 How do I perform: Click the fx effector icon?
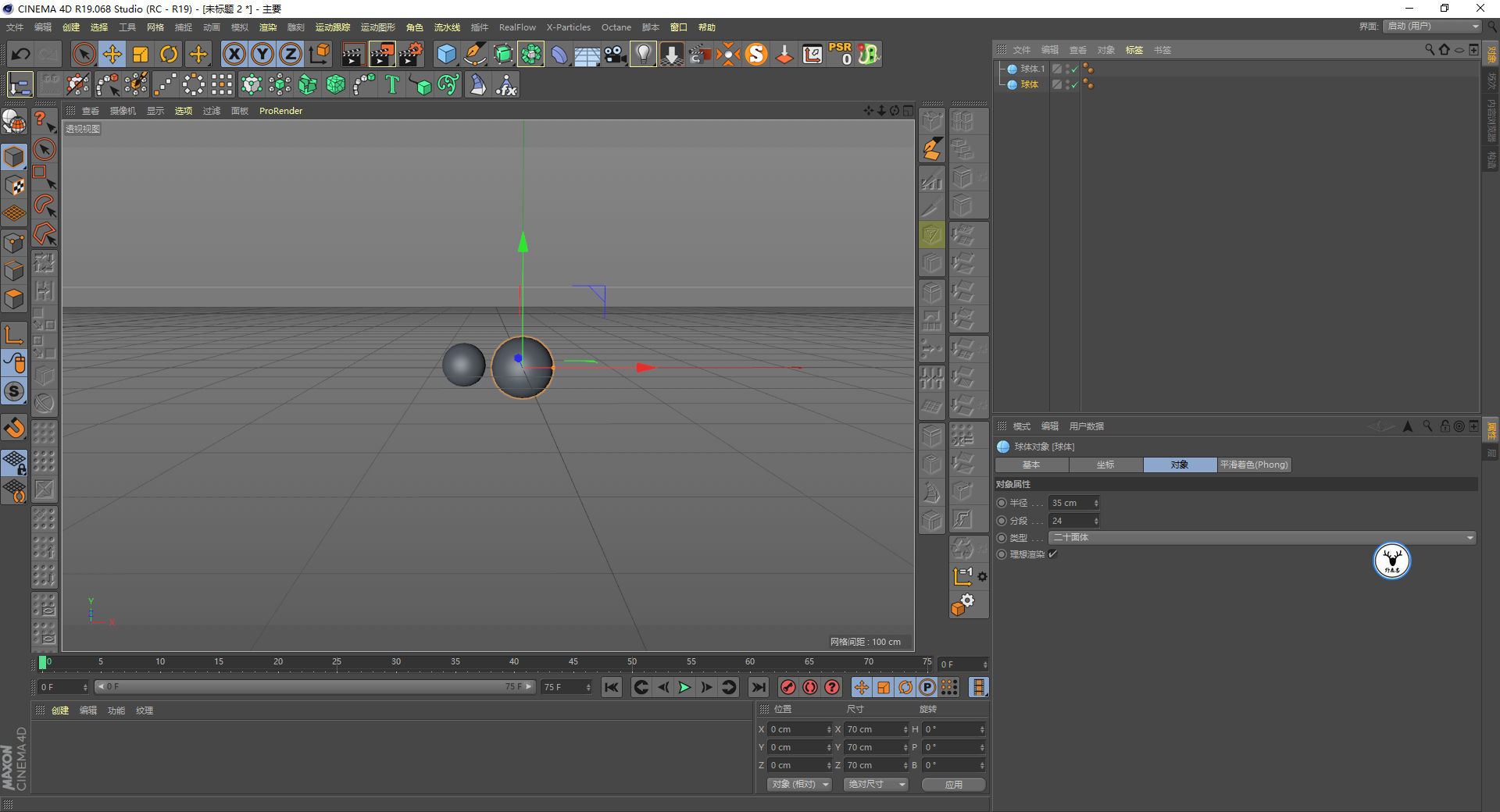[x=506, y=84]
